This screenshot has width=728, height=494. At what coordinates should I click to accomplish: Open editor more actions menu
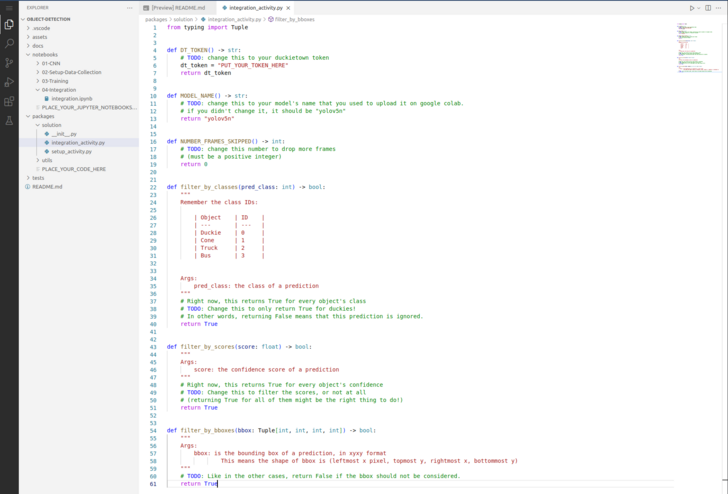tap(719, 8)
